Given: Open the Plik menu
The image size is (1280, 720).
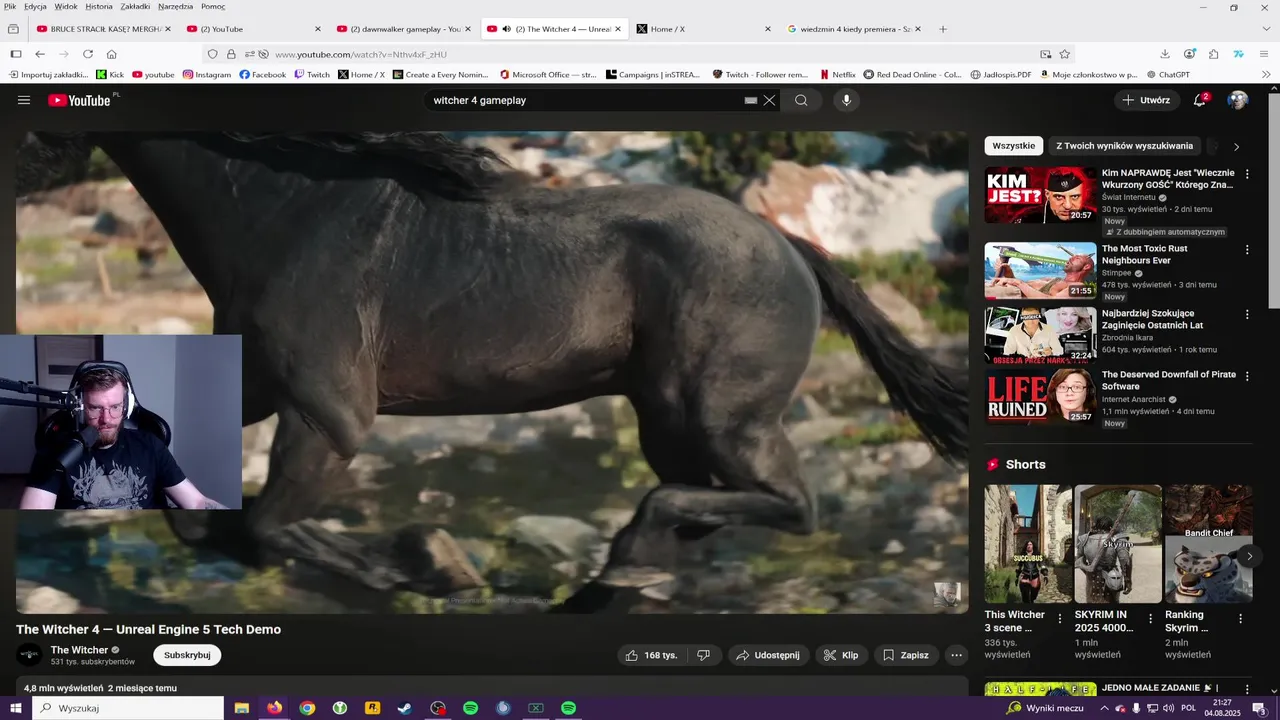Looking at the screenshot, I should pyautogui.click(x=10, y=6).
